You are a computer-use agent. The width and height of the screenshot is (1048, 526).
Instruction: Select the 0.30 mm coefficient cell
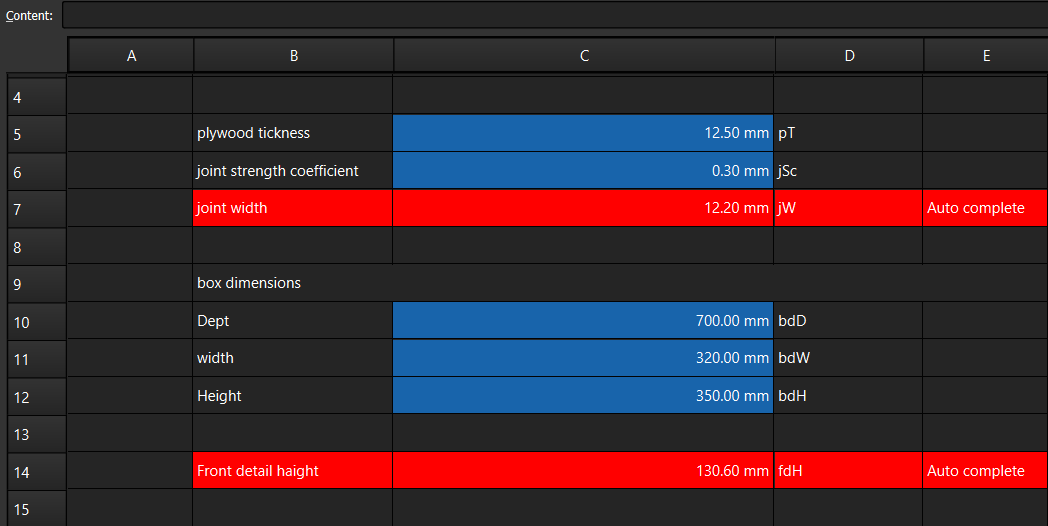click(583, 171)
